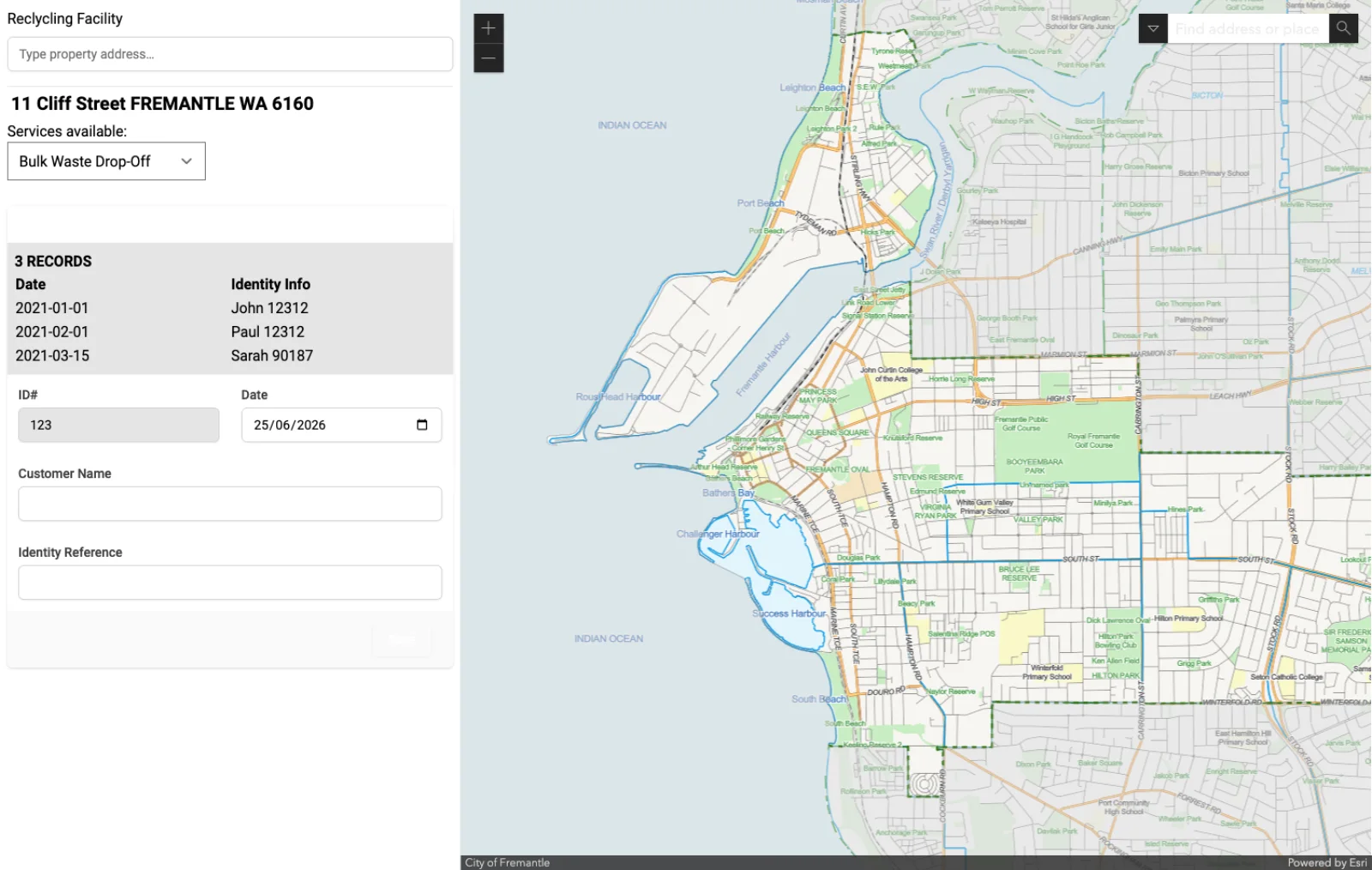Zoom in on the map
The image size is (1372, 870).
[x=488, y=28]
